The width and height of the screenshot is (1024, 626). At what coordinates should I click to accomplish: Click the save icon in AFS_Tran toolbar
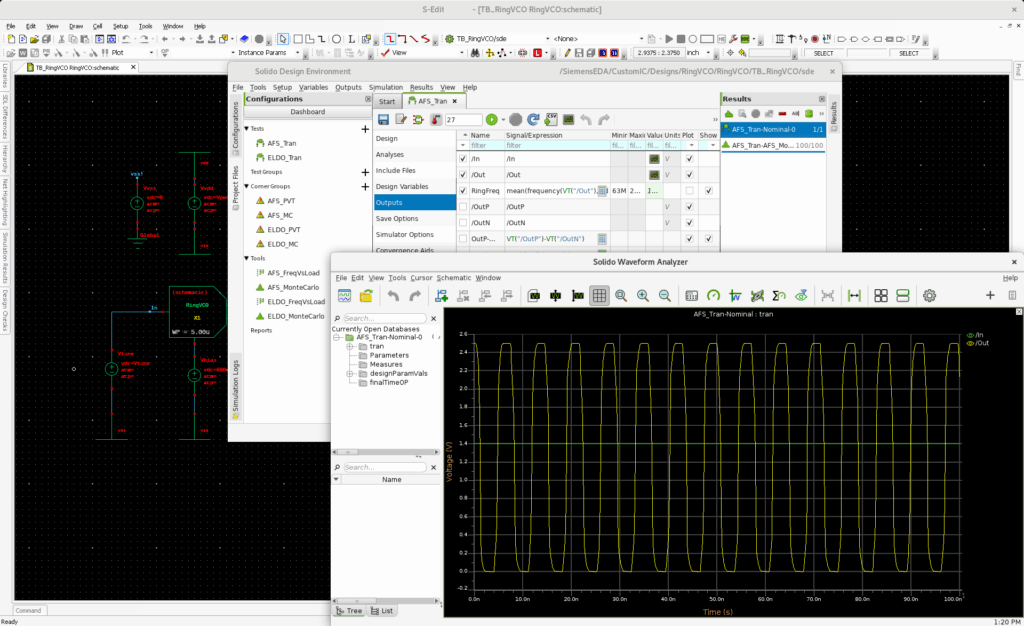tap(383, 119)
